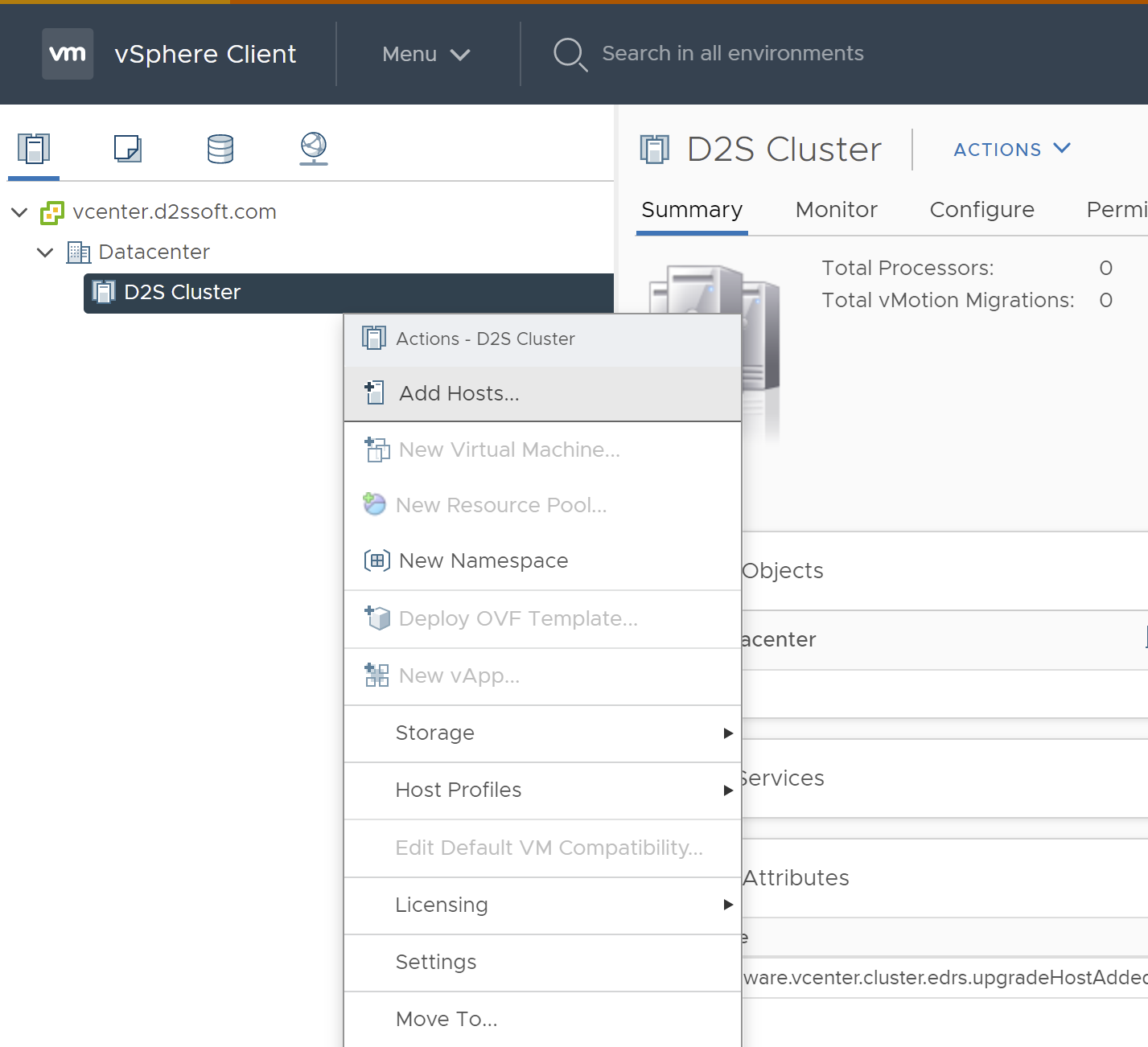Select D2S Cluster in the inventory tree
Screen dimensions: 1148x1047
point(183,293)
